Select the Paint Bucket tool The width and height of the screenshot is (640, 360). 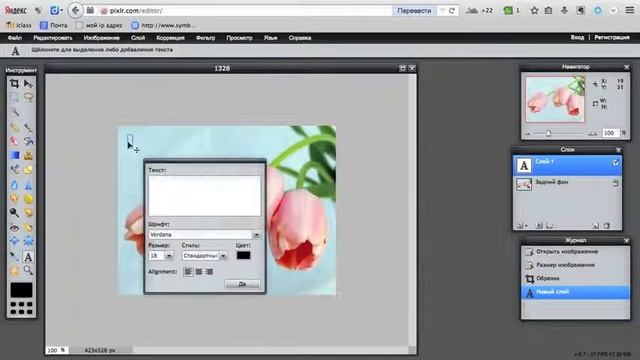28,141
